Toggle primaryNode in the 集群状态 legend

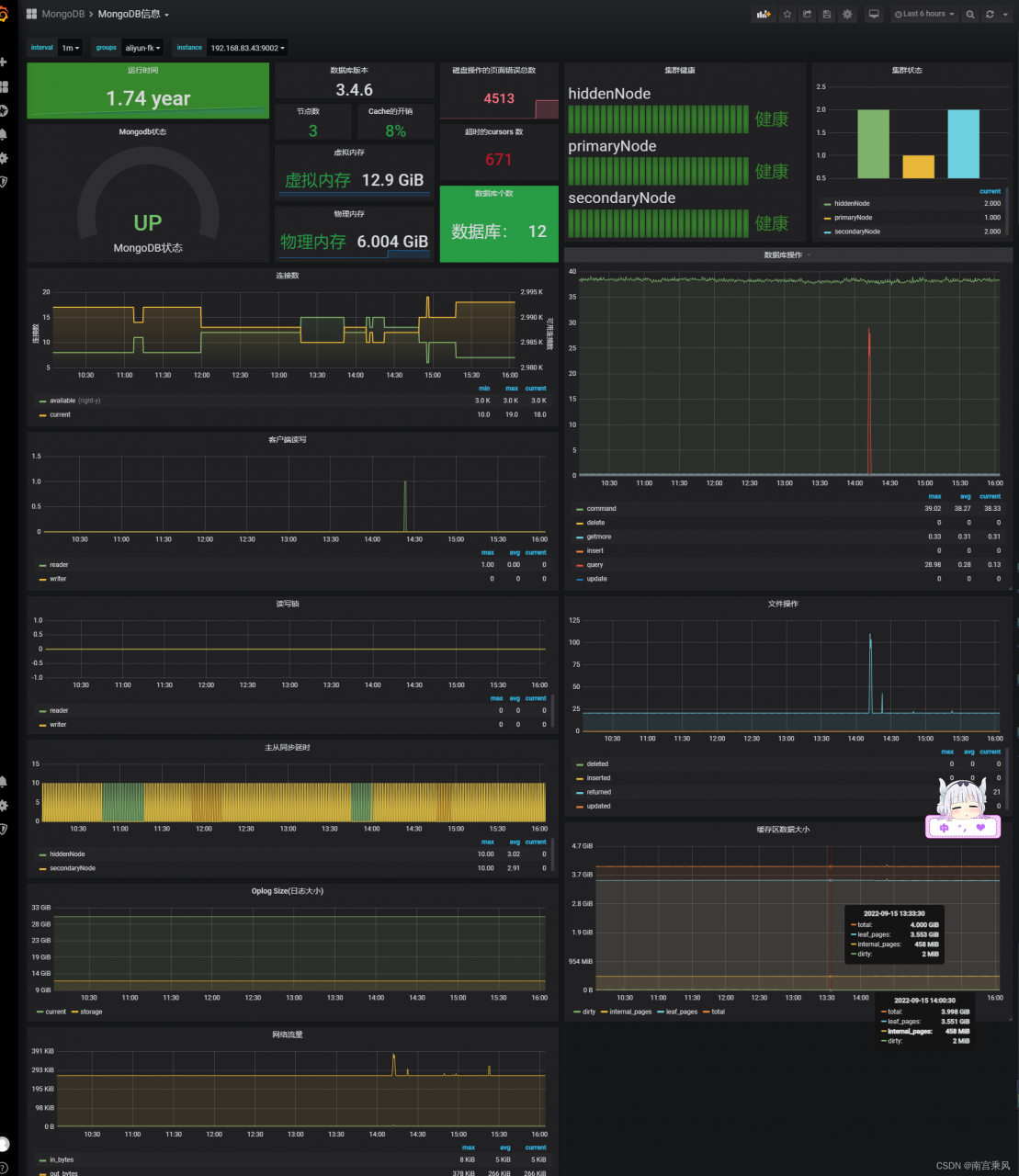pos(853,218)
